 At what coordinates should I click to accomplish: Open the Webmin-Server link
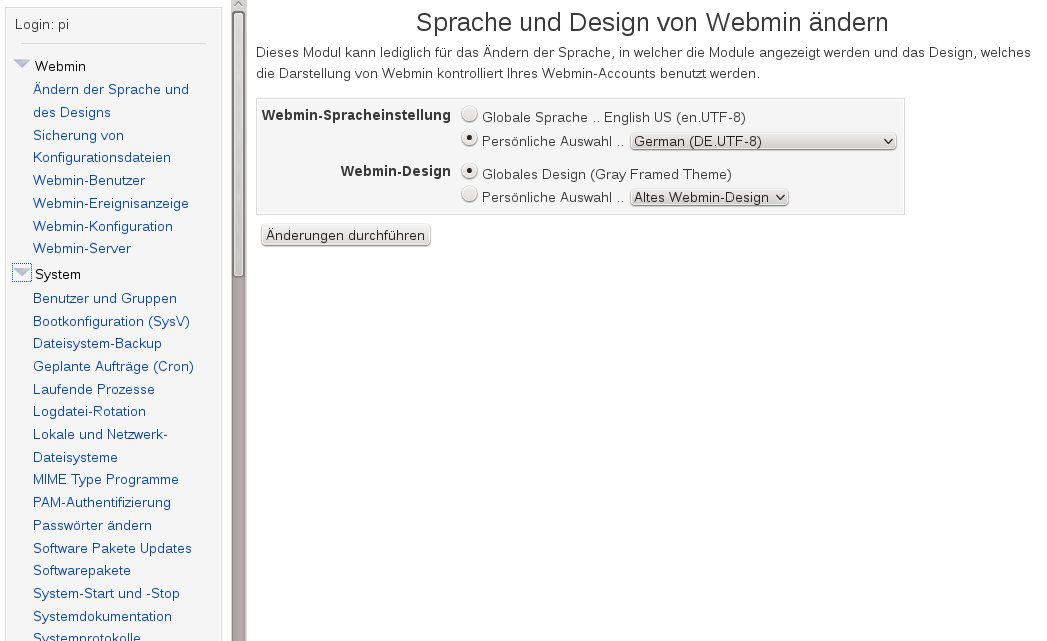[81, 248]
